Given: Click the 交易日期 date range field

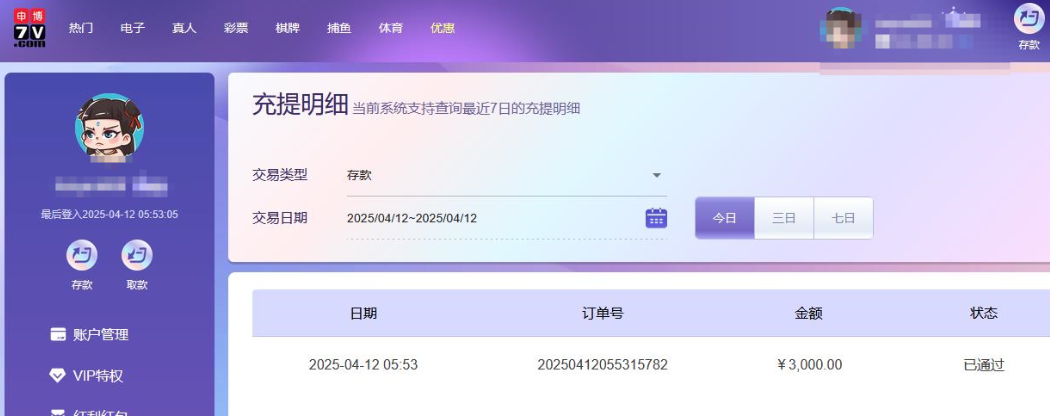Looking at the screenshot, I should pos(490,218).
